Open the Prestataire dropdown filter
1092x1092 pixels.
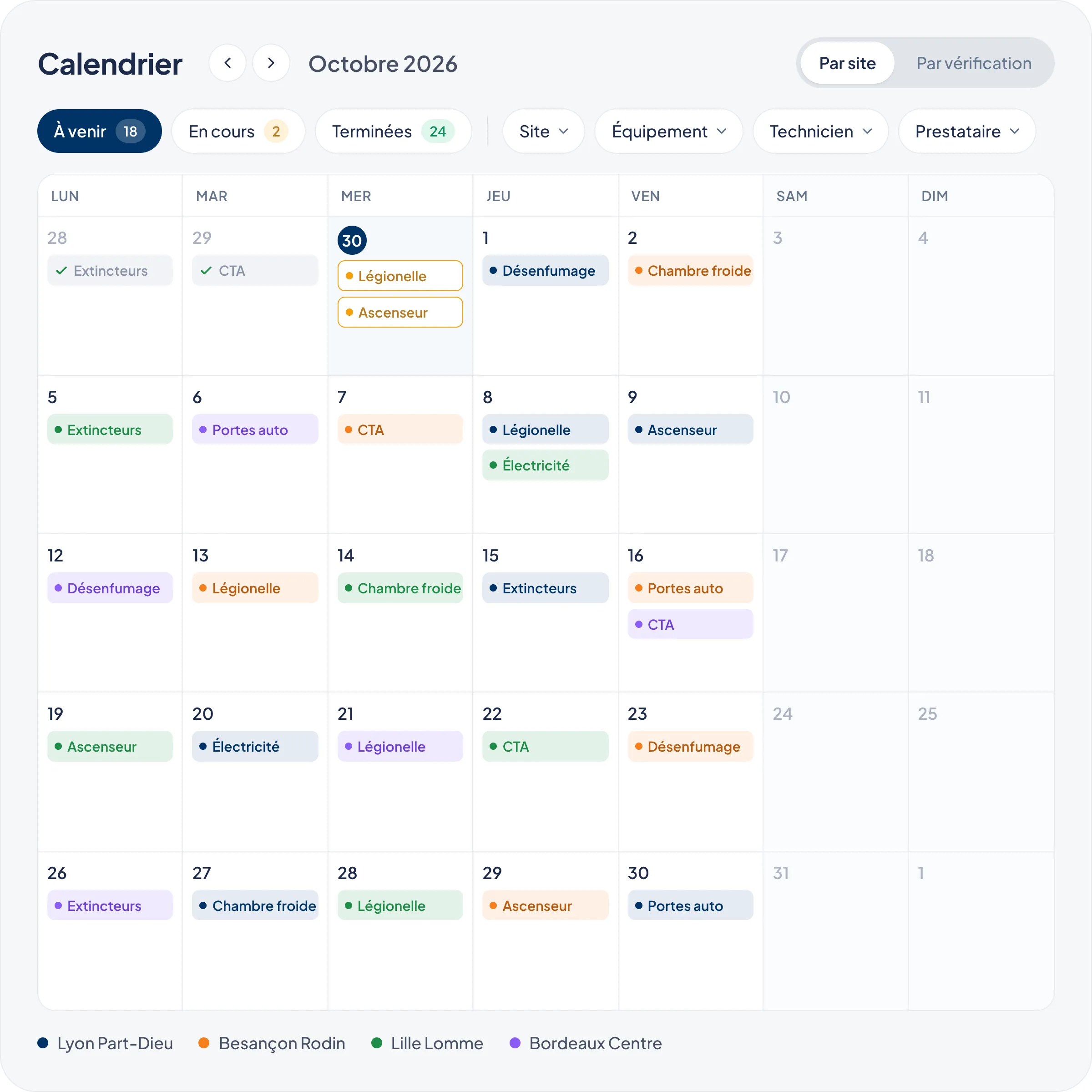point(967,131)
